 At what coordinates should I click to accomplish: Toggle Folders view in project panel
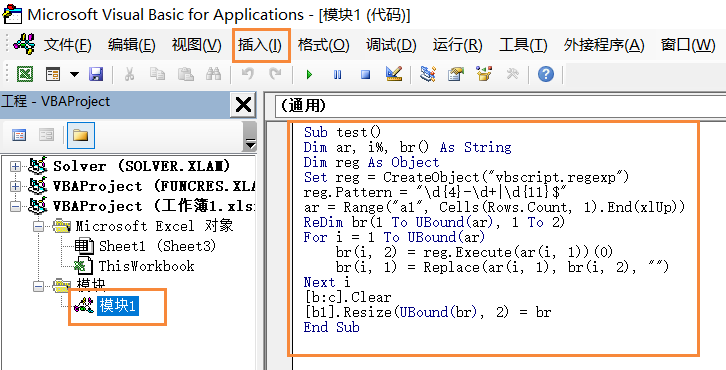tap(81, 135)
